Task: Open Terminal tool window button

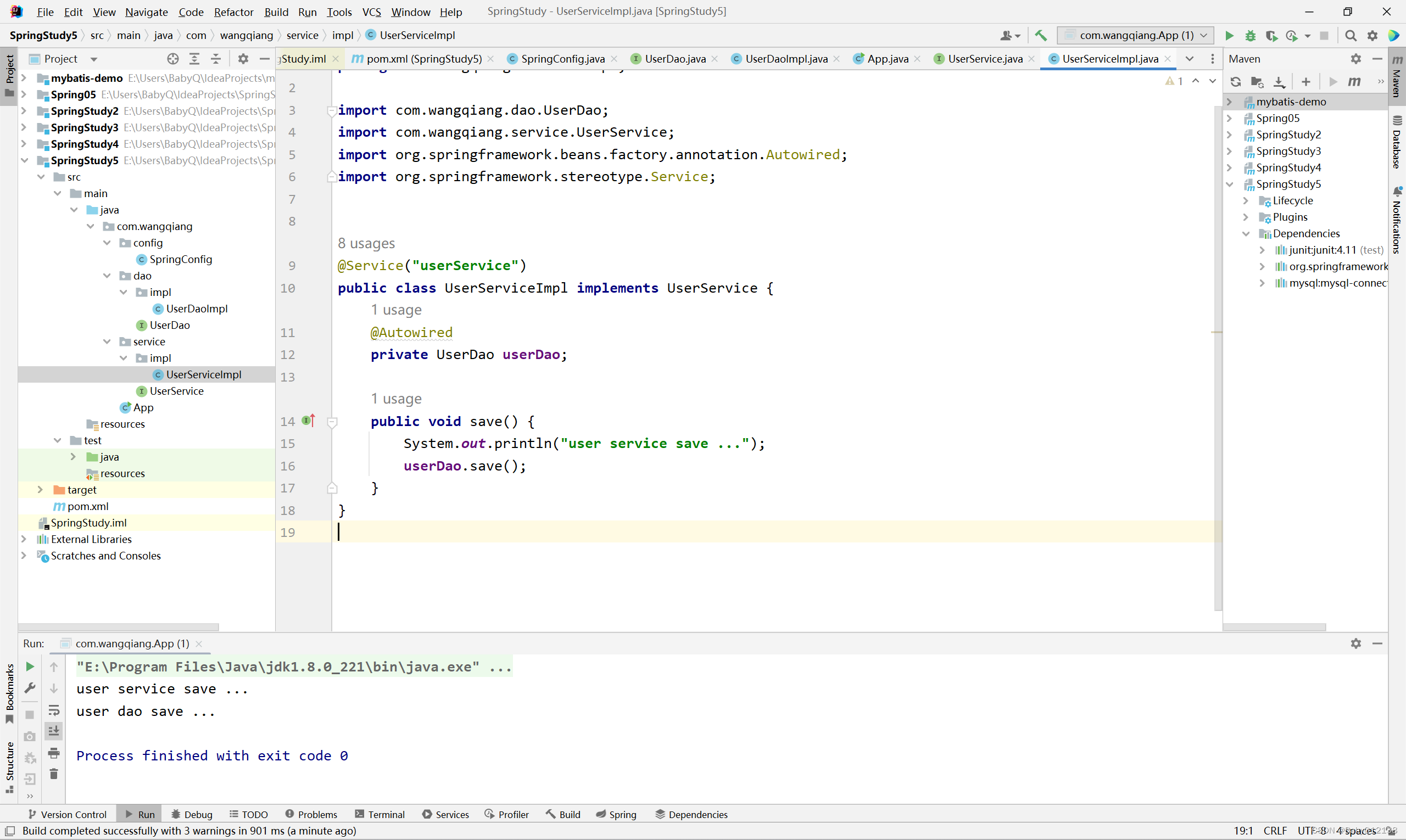Action: (380, 814)
